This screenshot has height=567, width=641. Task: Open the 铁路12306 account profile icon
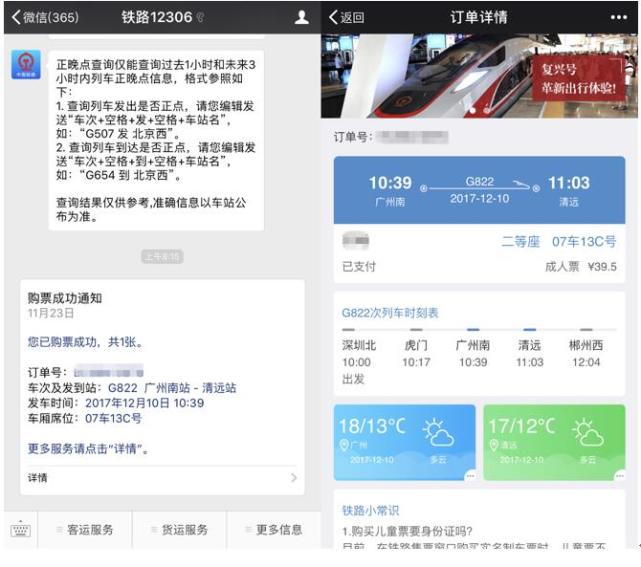[x=302, y=17]
